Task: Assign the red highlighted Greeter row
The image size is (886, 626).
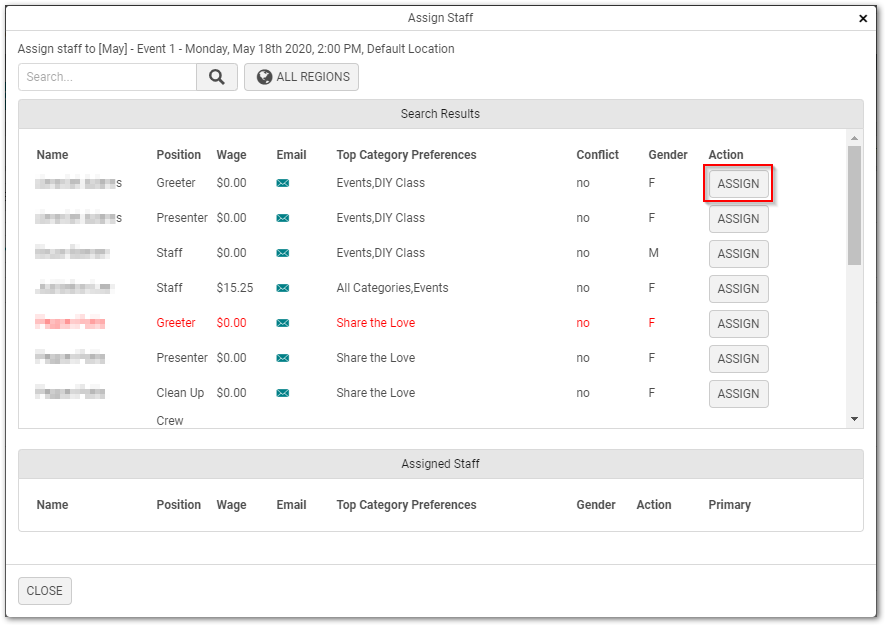Action: (739, 324)
